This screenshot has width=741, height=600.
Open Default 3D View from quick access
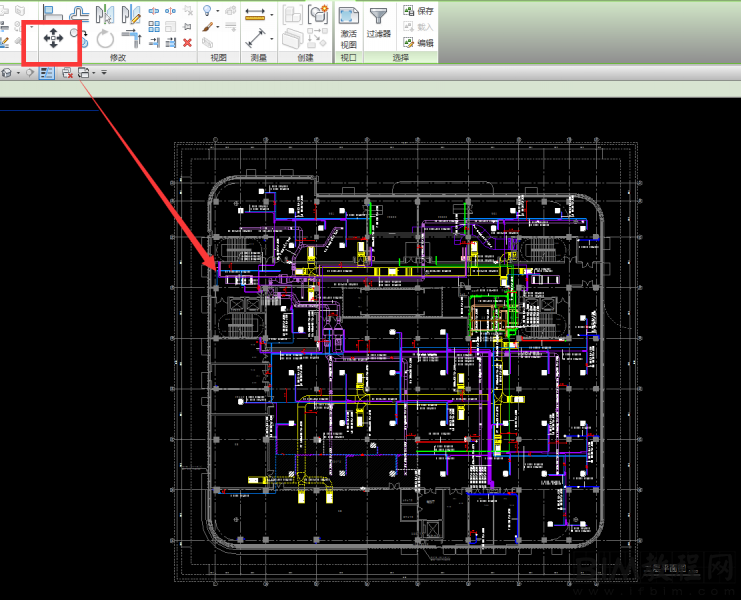tap(7, 73)
